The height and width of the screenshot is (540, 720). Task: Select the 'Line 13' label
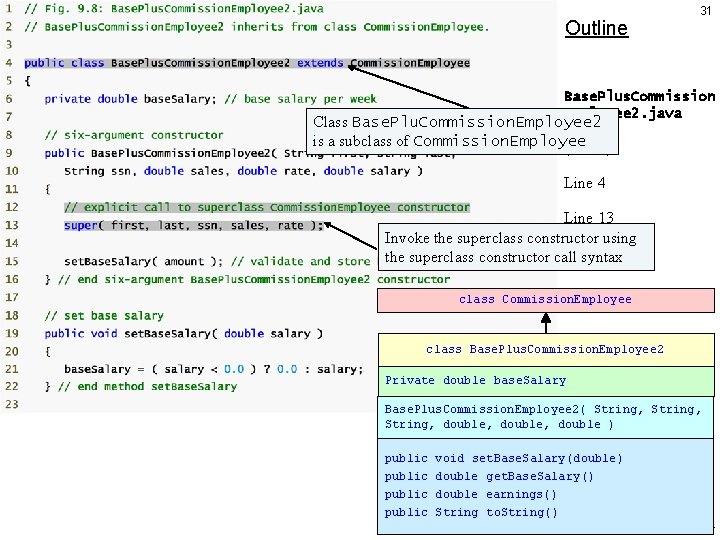pos(588,217)
